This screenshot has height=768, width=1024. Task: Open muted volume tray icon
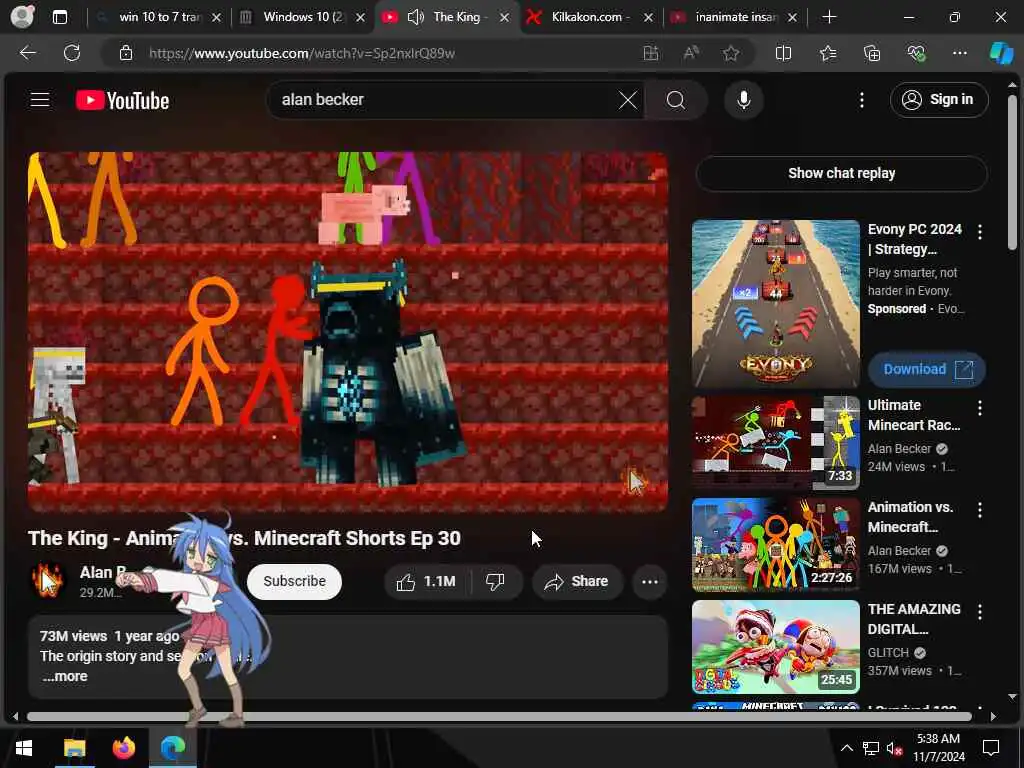895,748
